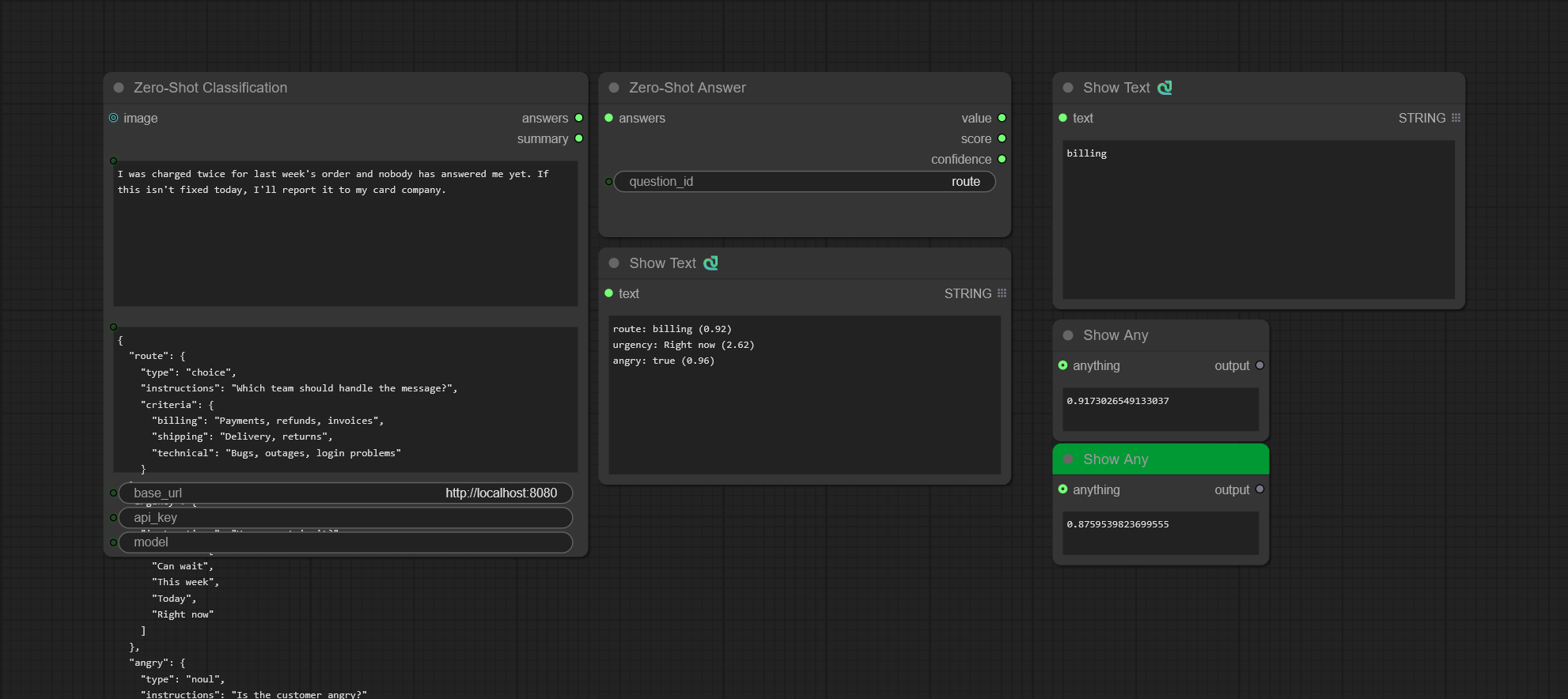The width and height of the screenshot is (1568, 699).
Task: Click the output socket on 0.8759 Show Any
Action: click(1259, 489)
